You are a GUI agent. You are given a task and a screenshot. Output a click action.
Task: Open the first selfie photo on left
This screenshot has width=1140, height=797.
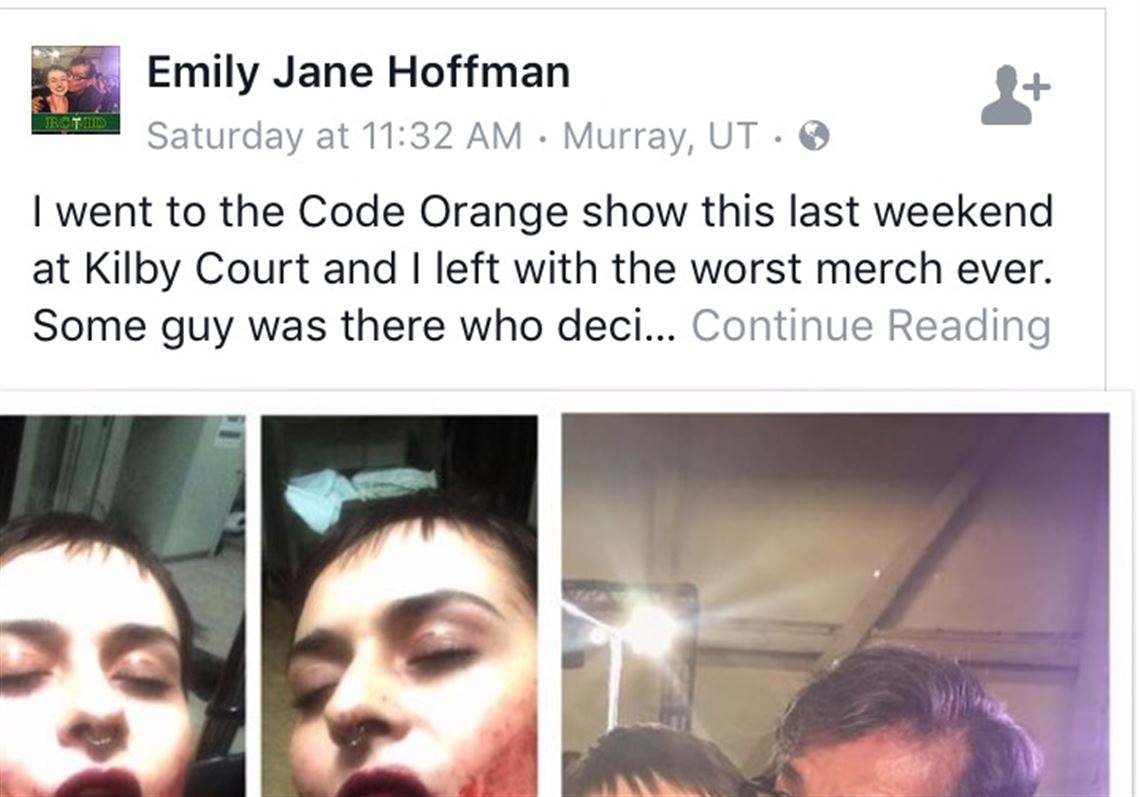(x=122, y=606)
